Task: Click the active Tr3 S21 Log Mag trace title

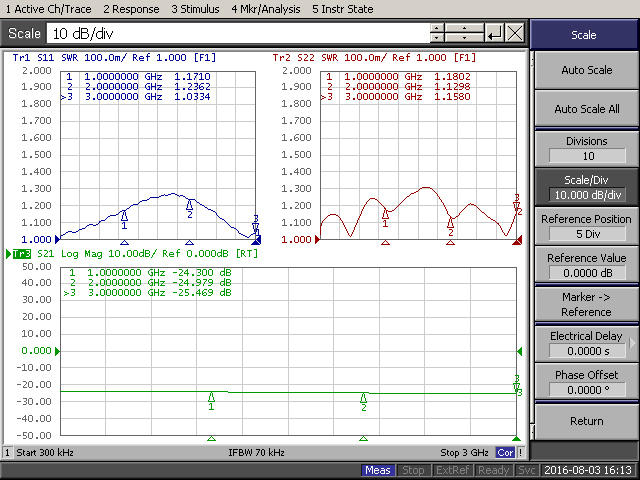Action: [136, 254]
